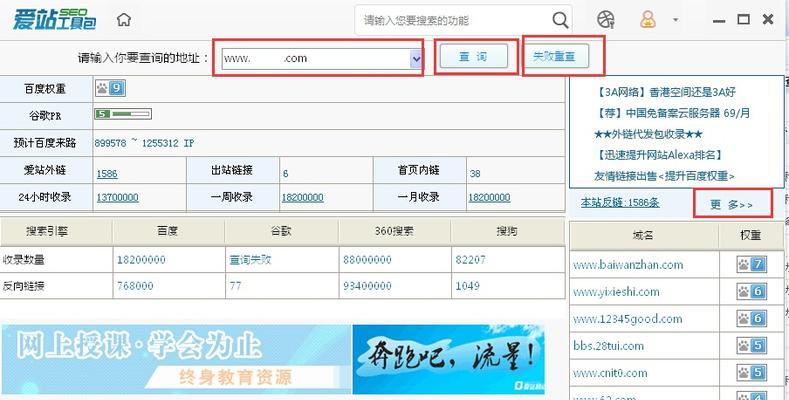Click 360搜索 反向链接 93400000

(367, 286)
